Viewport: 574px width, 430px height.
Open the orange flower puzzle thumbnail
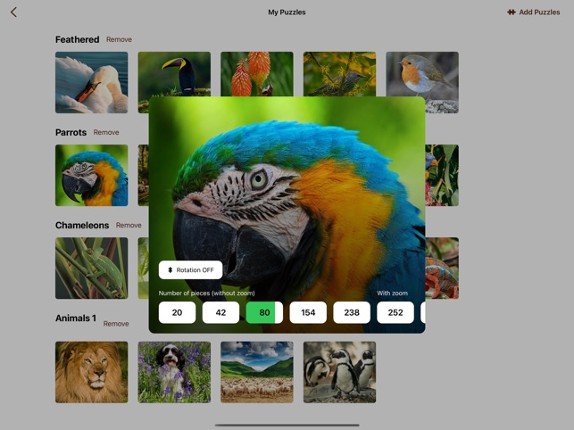tap(257, 74)
